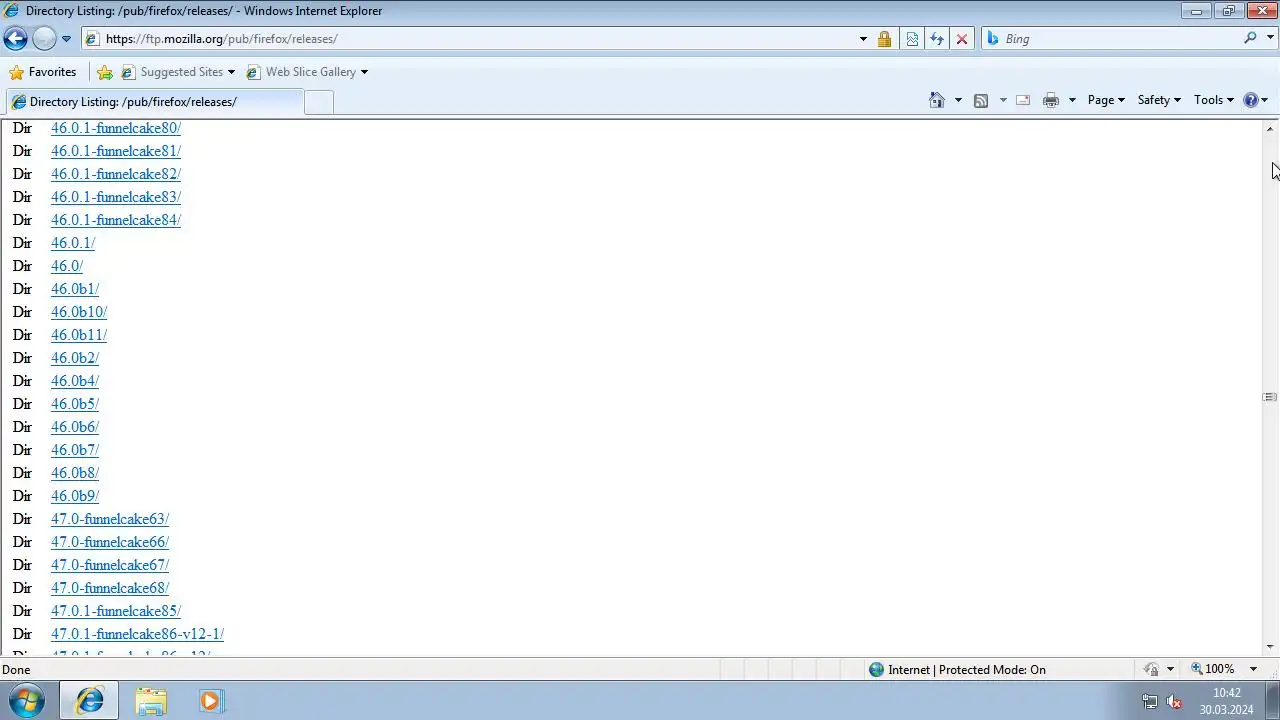Viewport: 1280px width, 720px height.
Task: Click the Read Mail envelope icon
Action: (x=1023, y=100)
